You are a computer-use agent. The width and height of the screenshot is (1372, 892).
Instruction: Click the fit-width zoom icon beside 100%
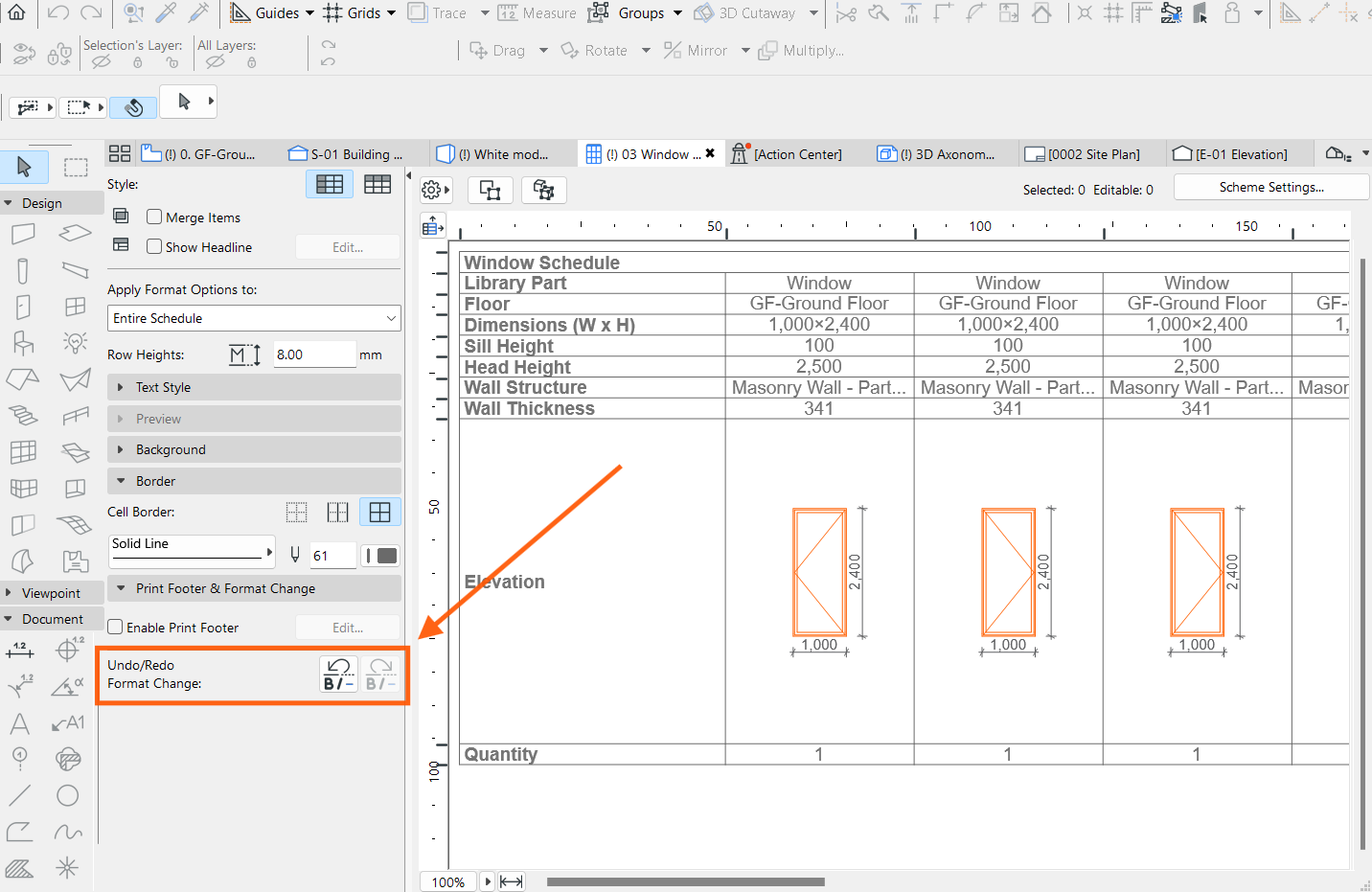coord(512,881)
